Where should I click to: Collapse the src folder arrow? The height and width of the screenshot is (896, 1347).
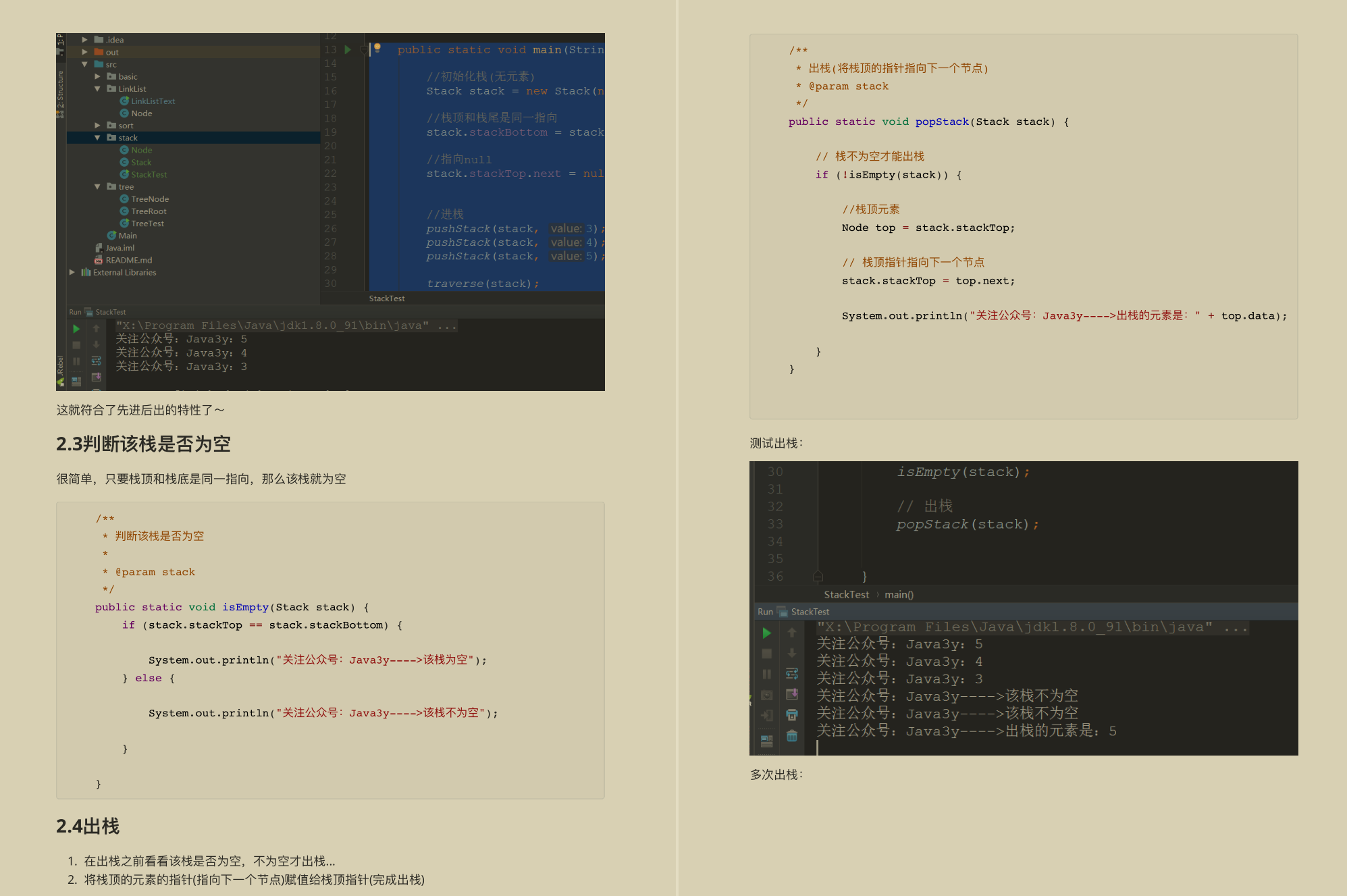click(84, 64)
